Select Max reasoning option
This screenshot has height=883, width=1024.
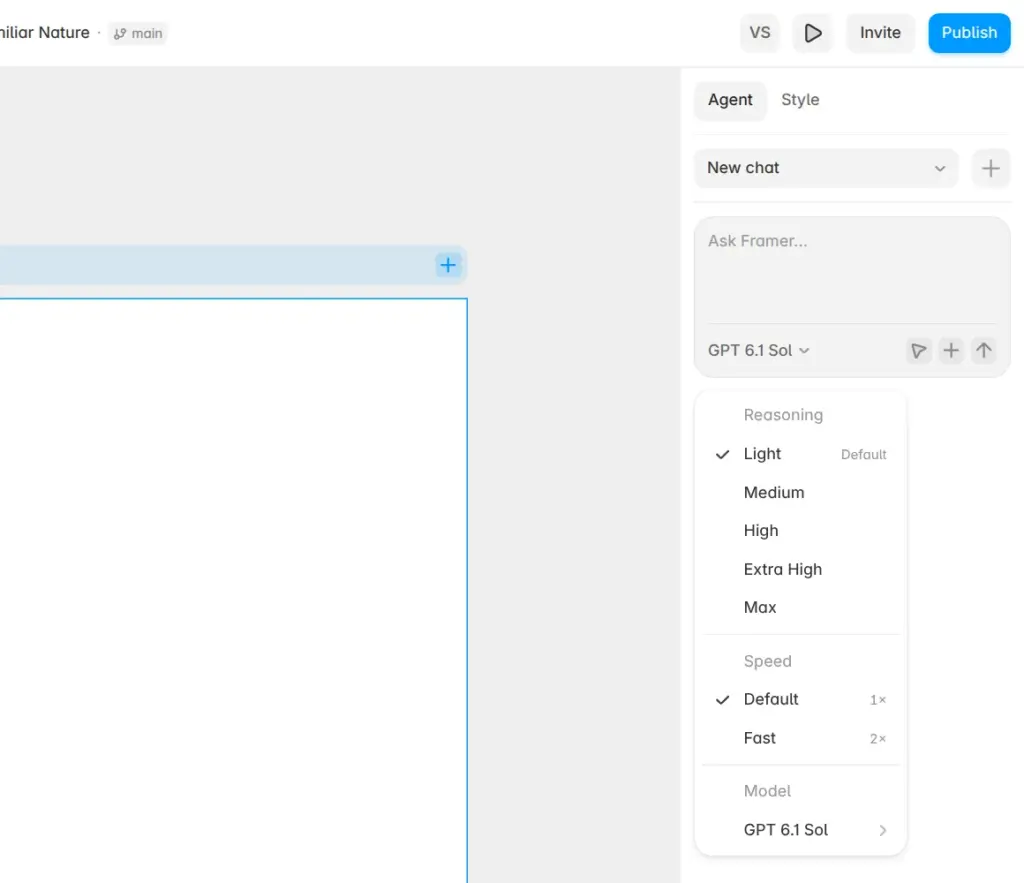(x=801, y=607)
